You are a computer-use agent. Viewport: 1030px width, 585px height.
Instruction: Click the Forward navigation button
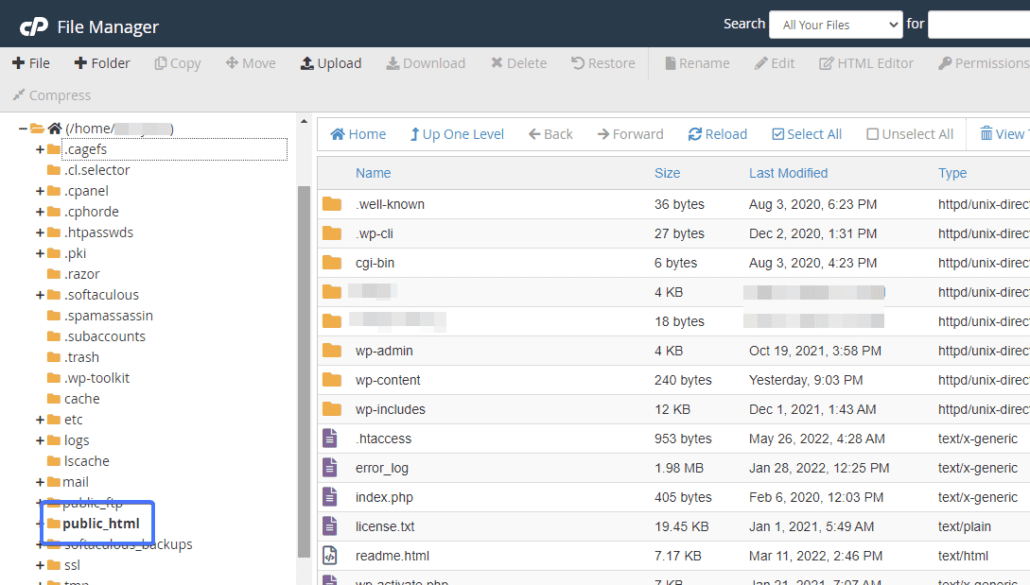(630, 134)
